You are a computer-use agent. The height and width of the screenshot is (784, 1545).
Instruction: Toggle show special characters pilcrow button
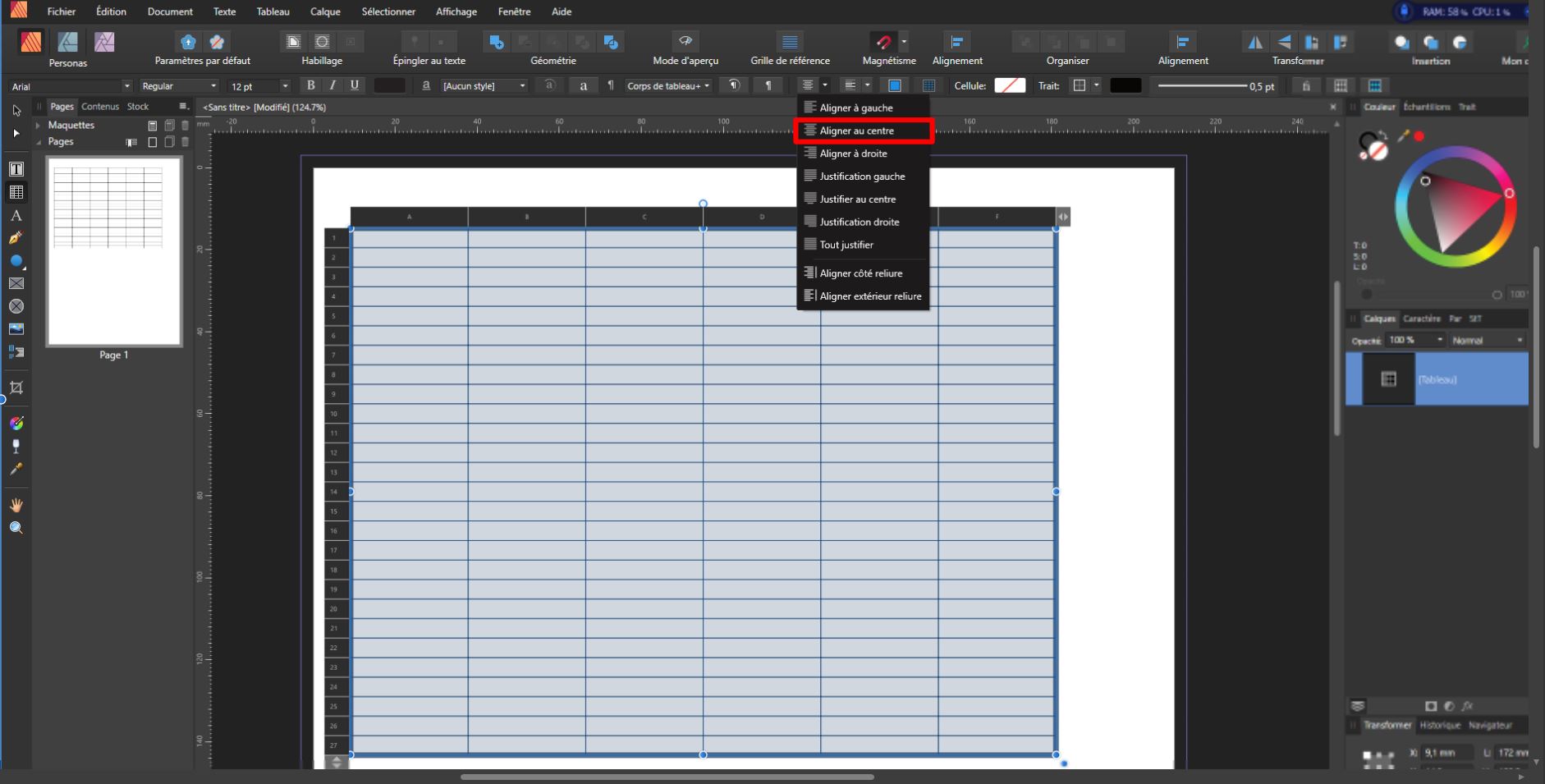coord(768,85)
